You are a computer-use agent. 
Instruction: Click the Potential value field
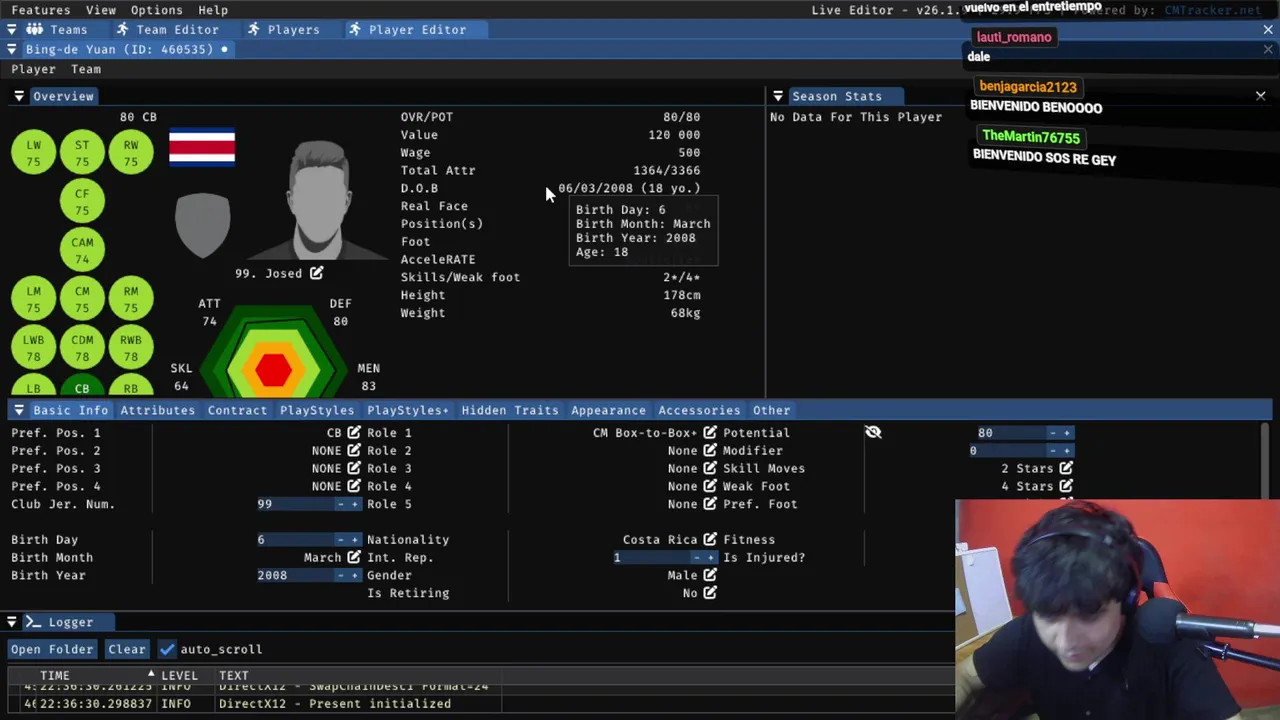click(x=1008, y=433)
